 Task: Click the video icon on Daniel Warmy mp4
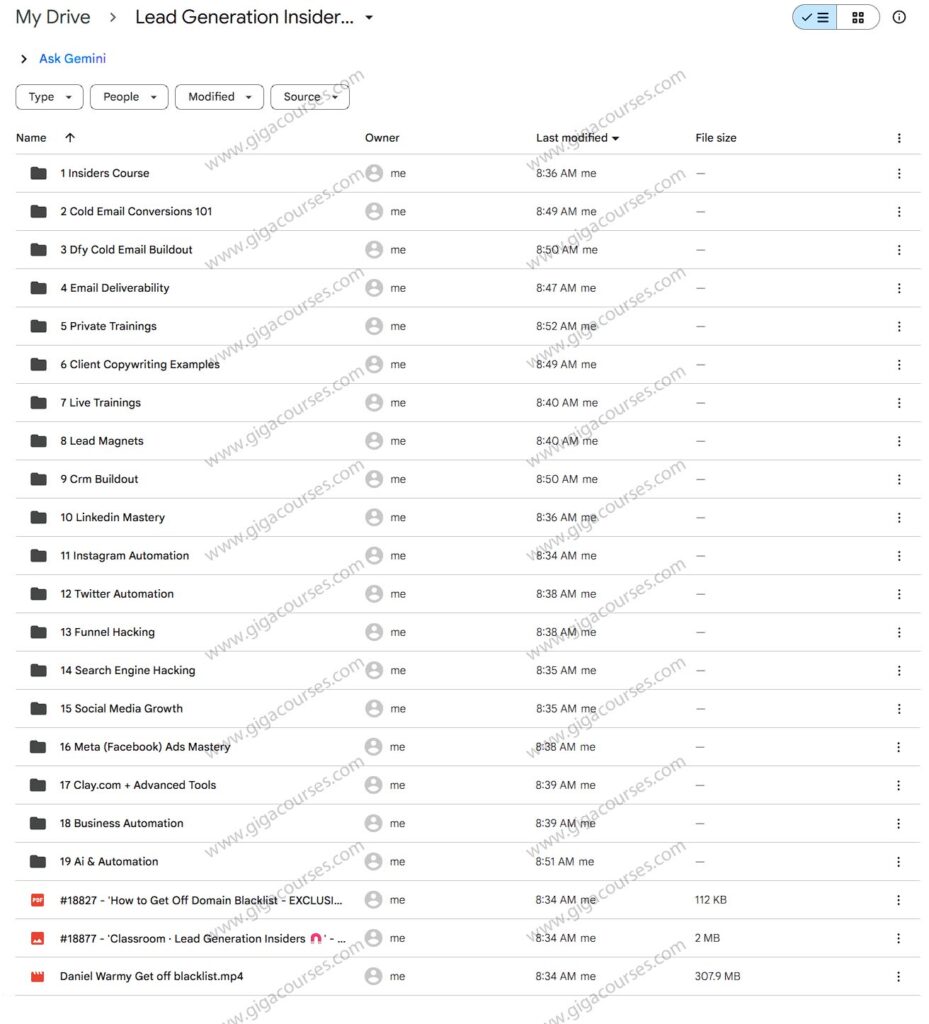[x=37, y=976]
